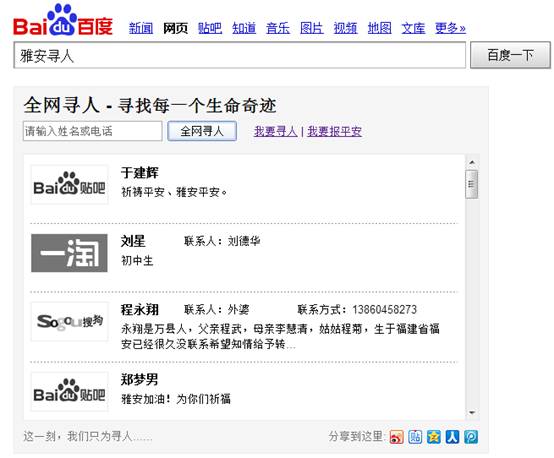The height and width of the screenshot is (458, 554).
Task: Select the name 刘星
Action: point(133,241)
